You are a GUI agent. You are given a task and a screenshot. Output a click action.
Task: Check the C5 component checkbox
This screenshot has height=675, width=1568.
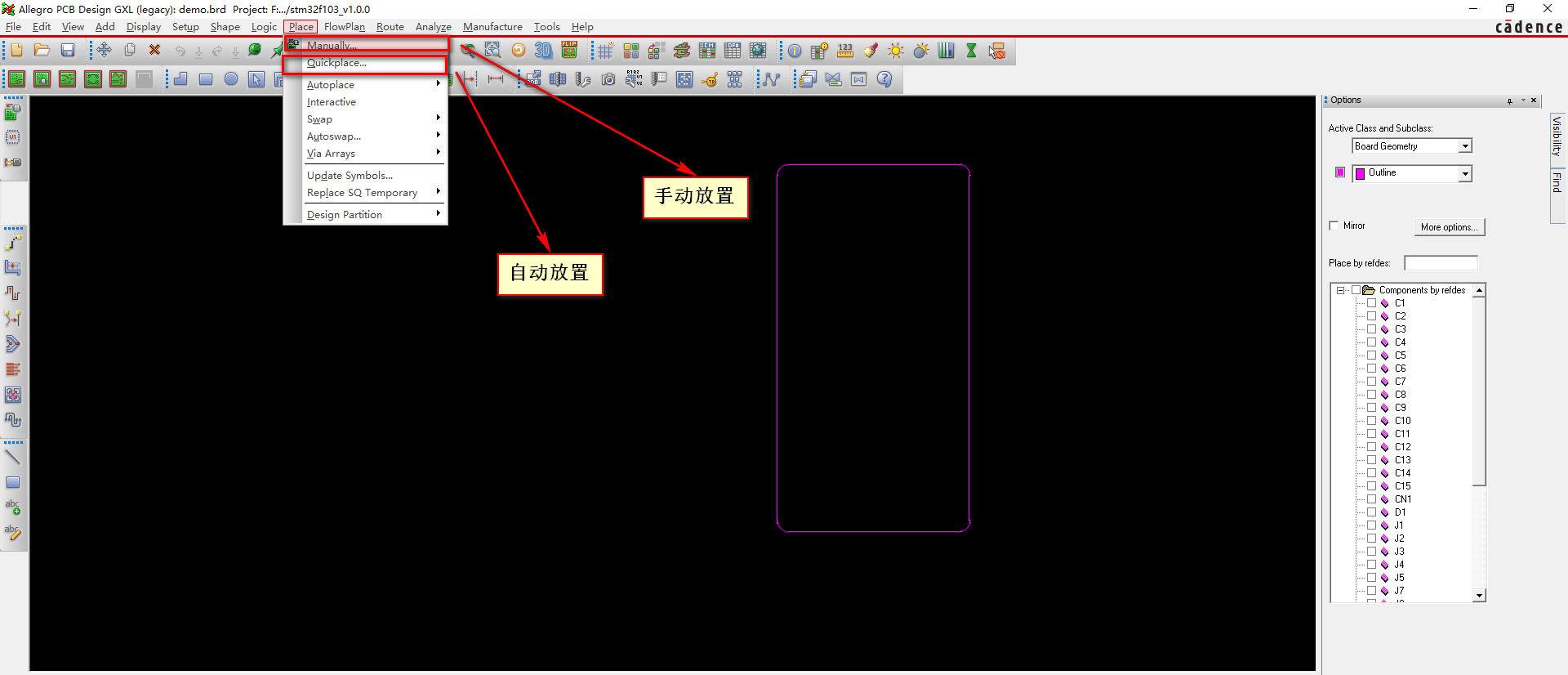coord(1372,355)
